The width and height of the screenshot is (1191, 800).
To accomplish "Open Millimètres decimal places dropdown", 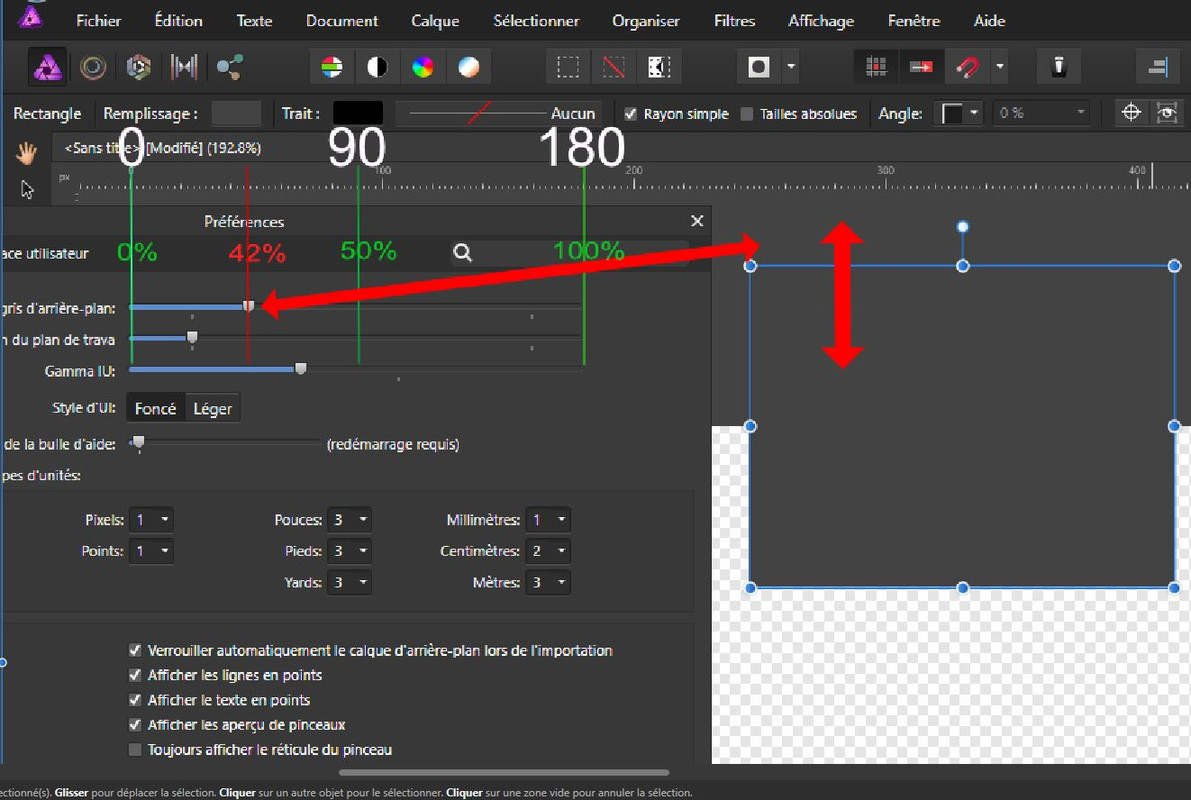I will pyautogui.click(x=548, y=520).
